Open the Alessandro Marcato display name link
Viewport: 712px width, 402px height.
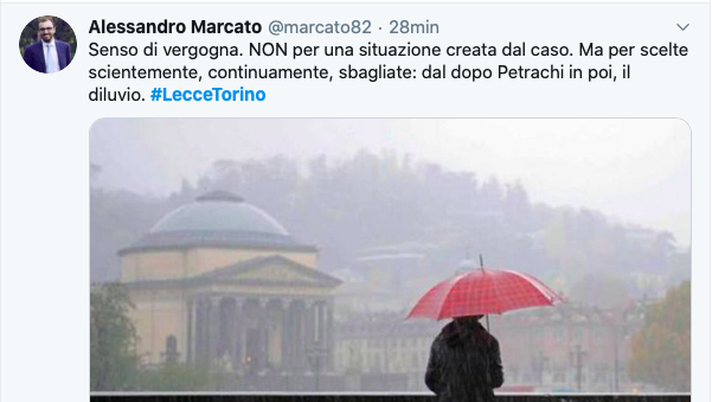175,27
